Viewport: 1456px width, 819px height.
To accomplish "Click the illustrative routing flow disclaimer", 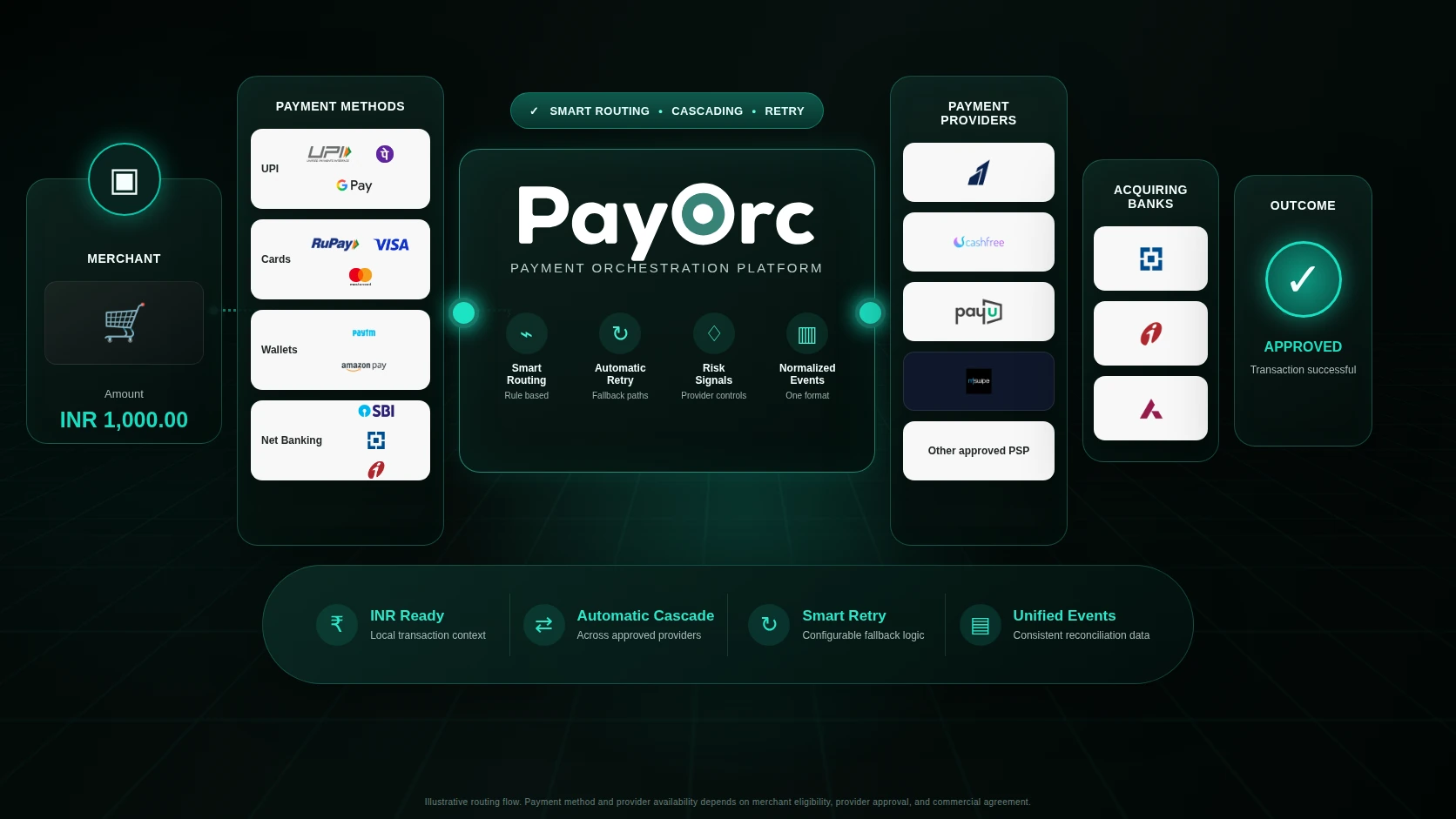I will pyautogui.click(x=727, y=802).
